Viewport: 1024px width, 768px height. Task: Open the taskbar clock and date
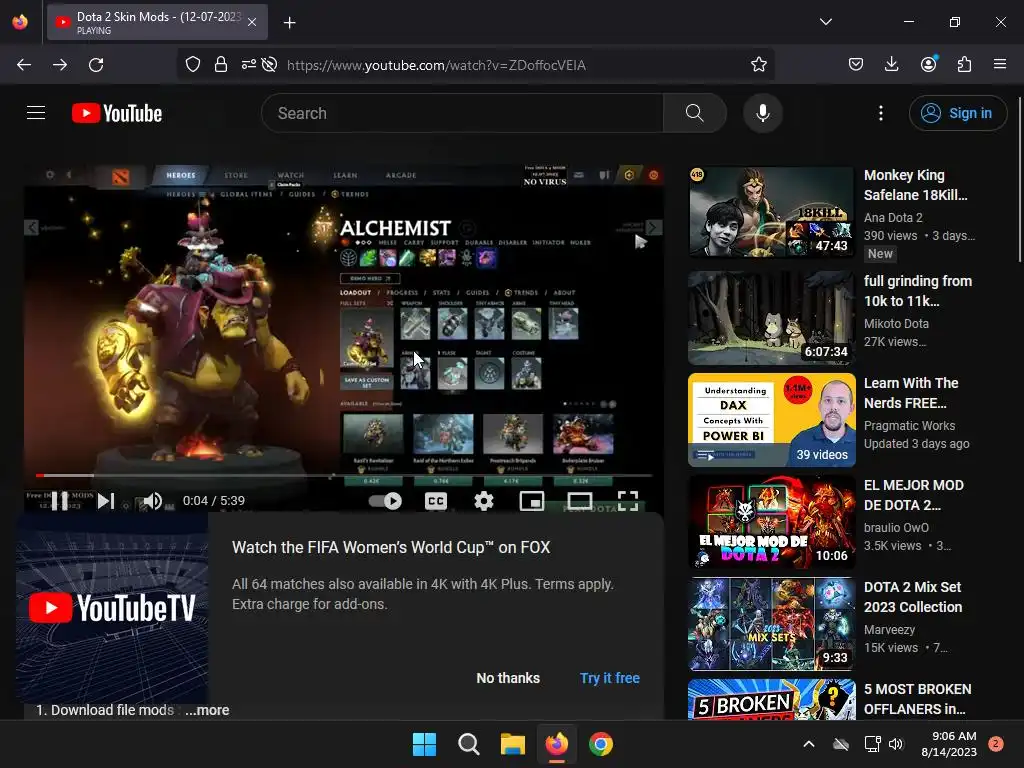(949, 744)
